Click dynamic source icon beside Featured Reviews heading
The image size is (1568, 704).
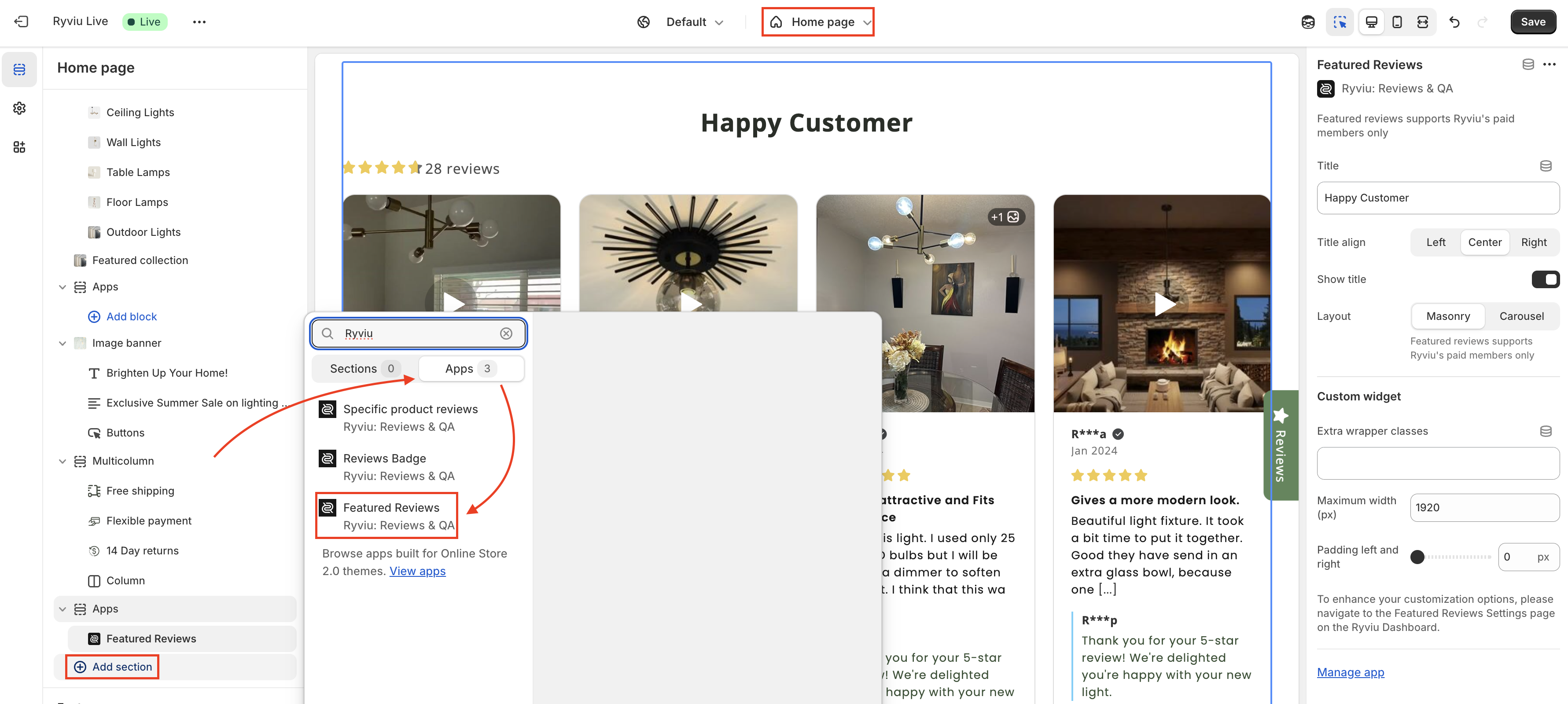point(1528,65)
